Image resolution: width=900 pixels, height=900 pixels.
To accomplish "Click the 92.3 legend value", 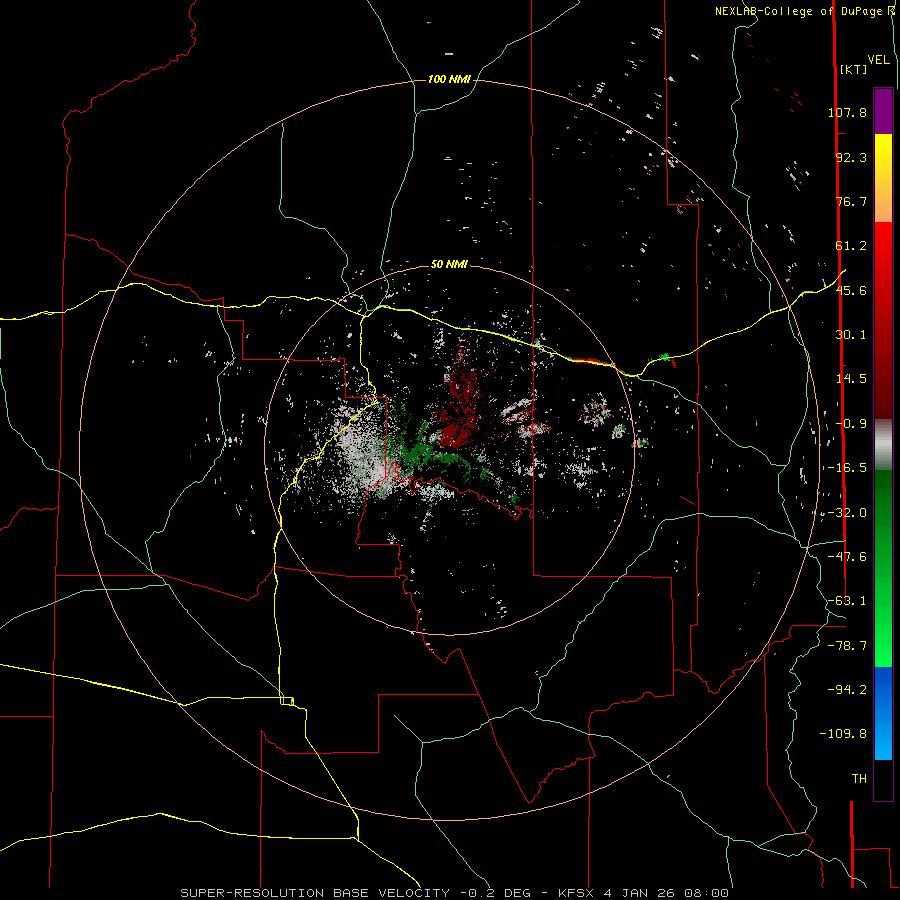I will 851,157.
